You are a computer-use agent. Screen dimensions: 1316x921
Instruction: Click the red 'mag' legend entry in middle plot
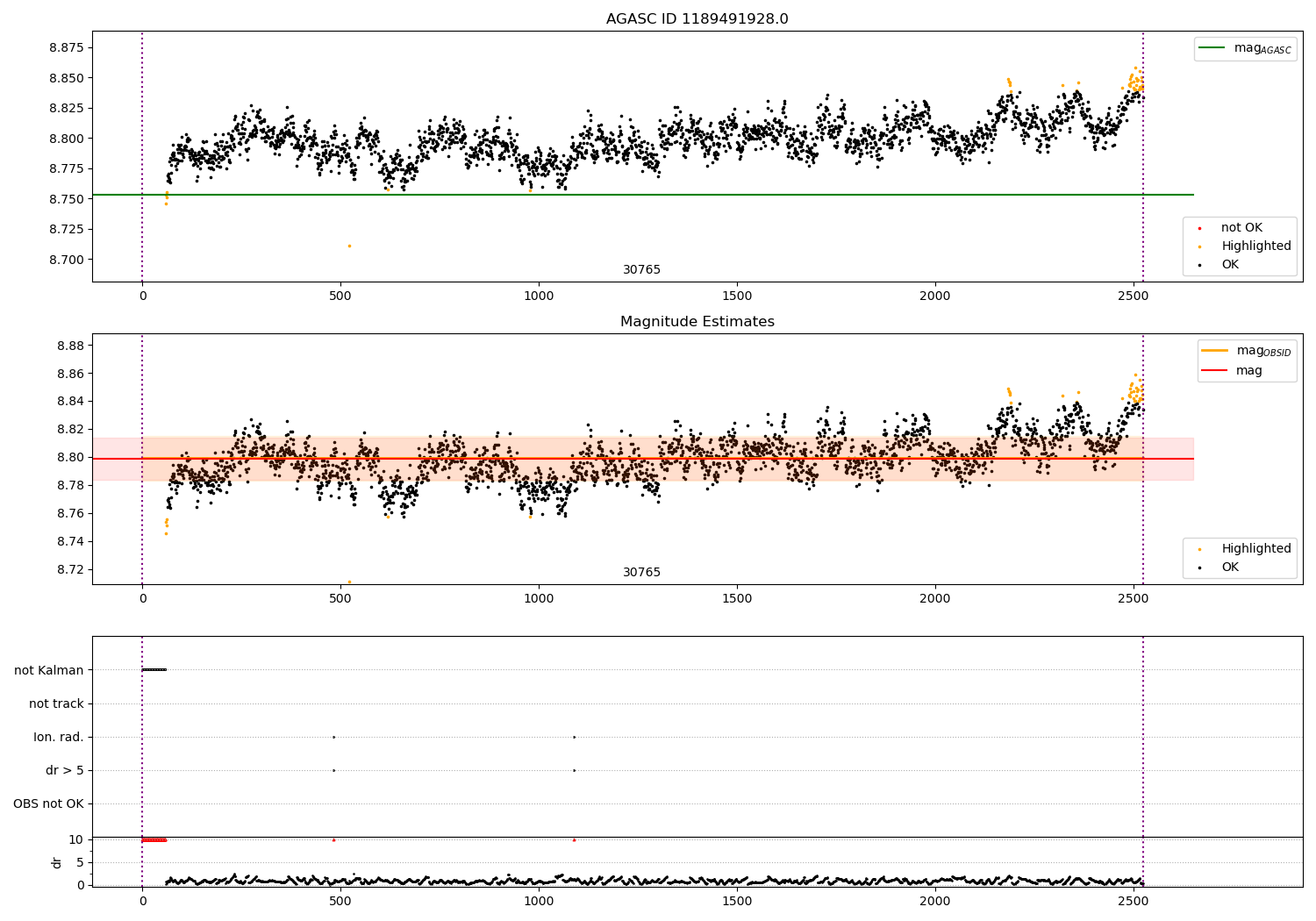1249,371
